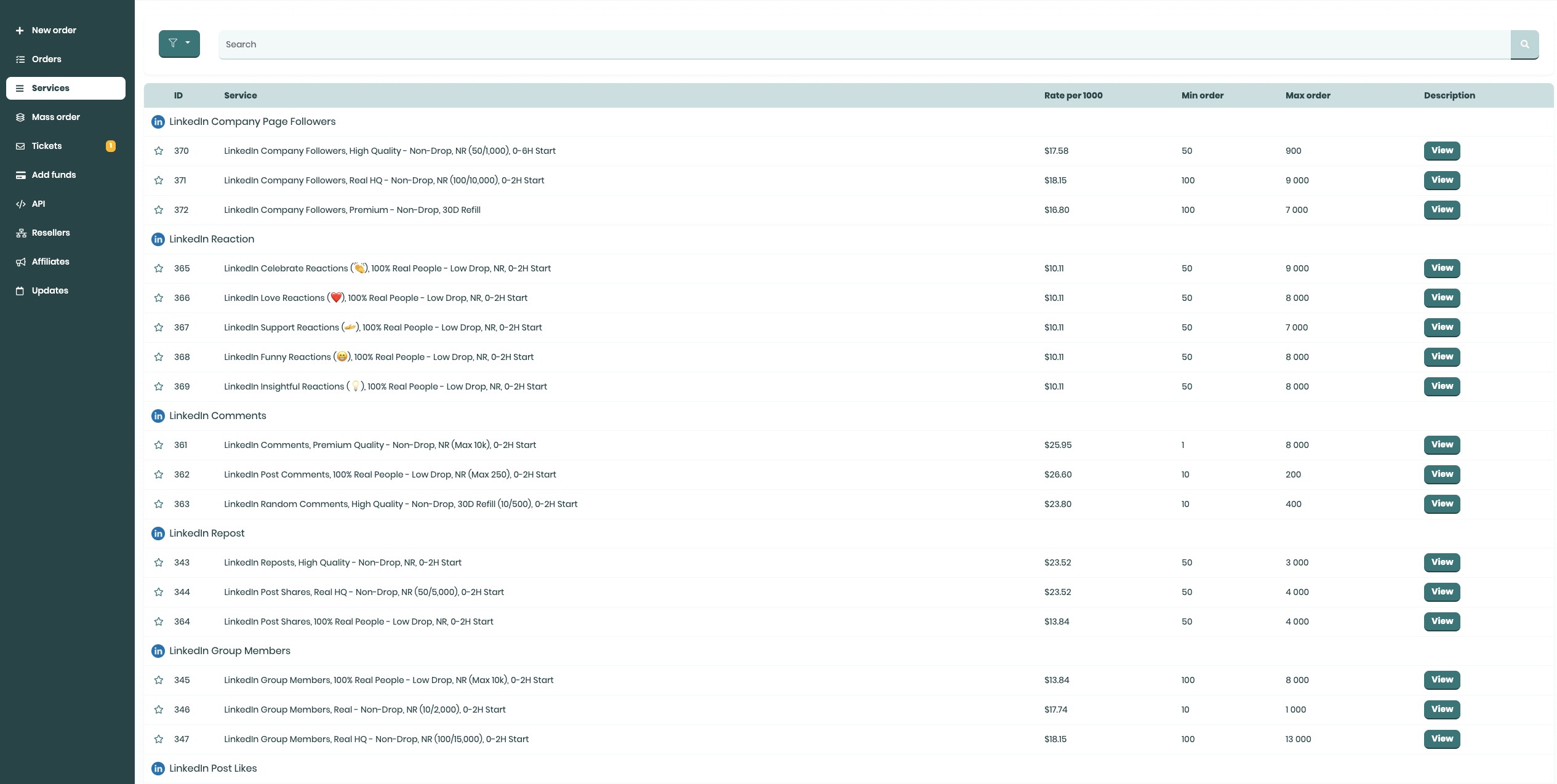Click LinkedIn icon beside Group Members
Viewport: 1557px width, 784px height.
(x=158, y=651)
